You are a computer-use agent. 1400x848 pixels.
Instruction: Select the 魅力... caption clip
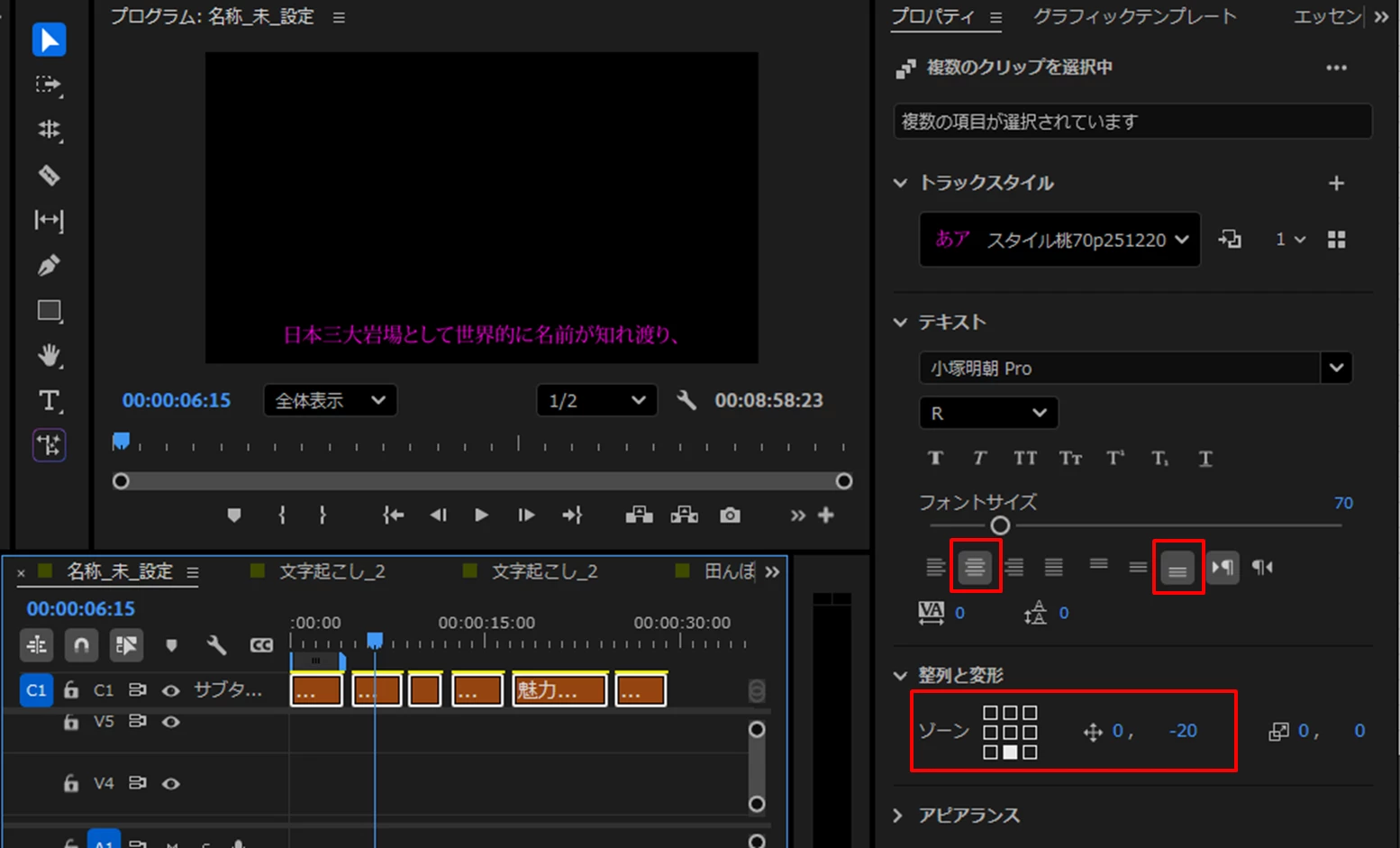(559, 690)
